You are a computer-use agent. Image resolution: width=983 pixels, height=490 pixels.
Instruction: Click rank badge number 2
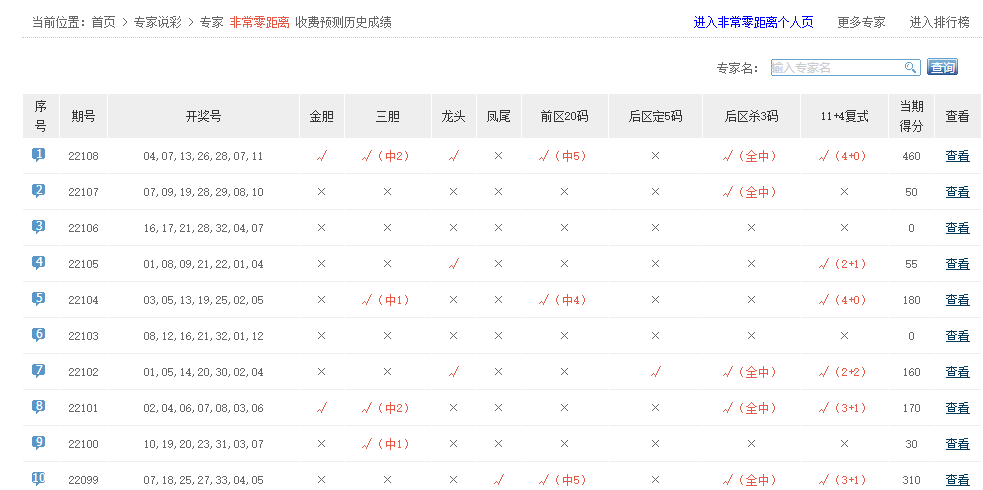point(39,191)
